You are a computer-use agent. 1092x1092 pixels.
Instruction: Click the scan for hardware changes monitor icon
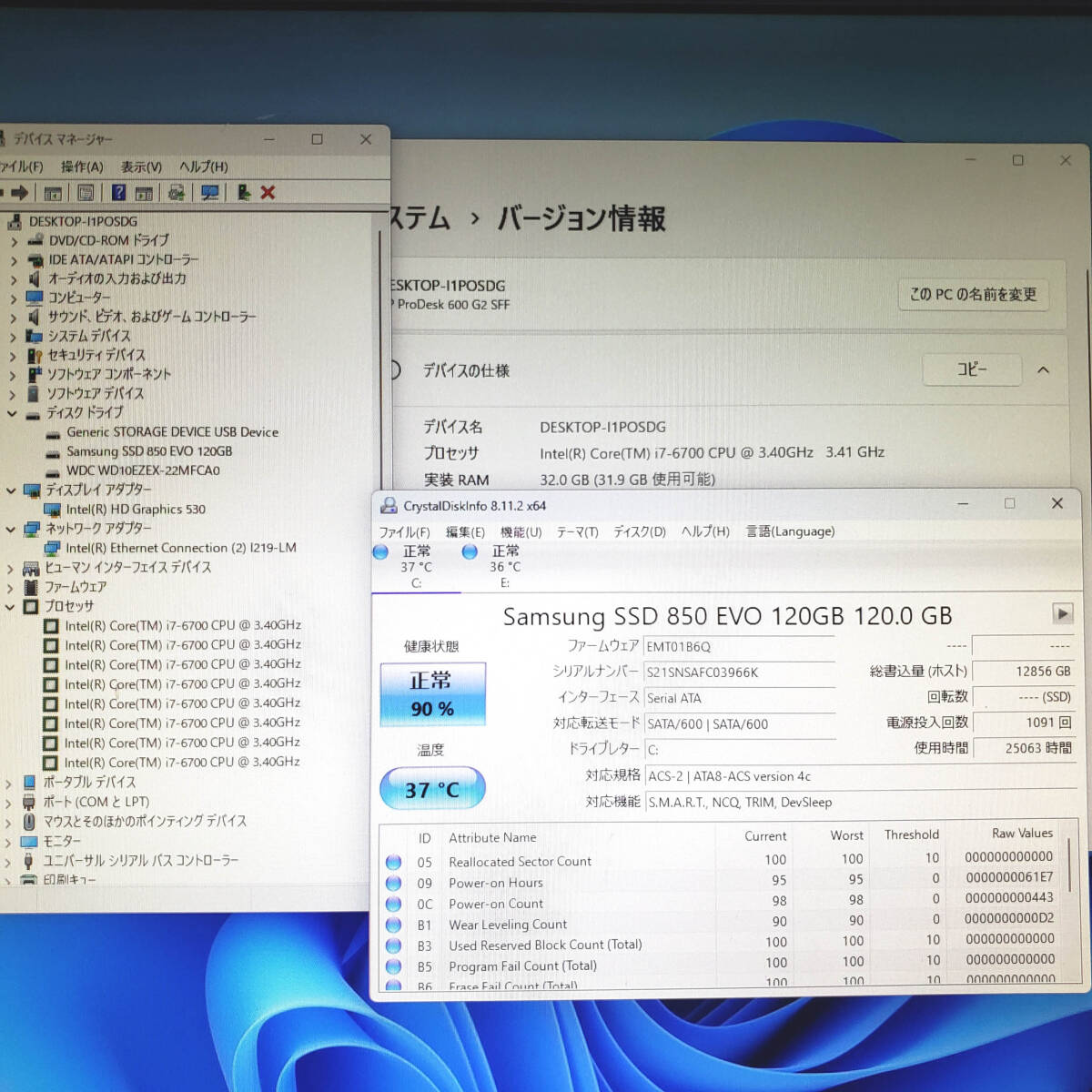pos(210,193)
